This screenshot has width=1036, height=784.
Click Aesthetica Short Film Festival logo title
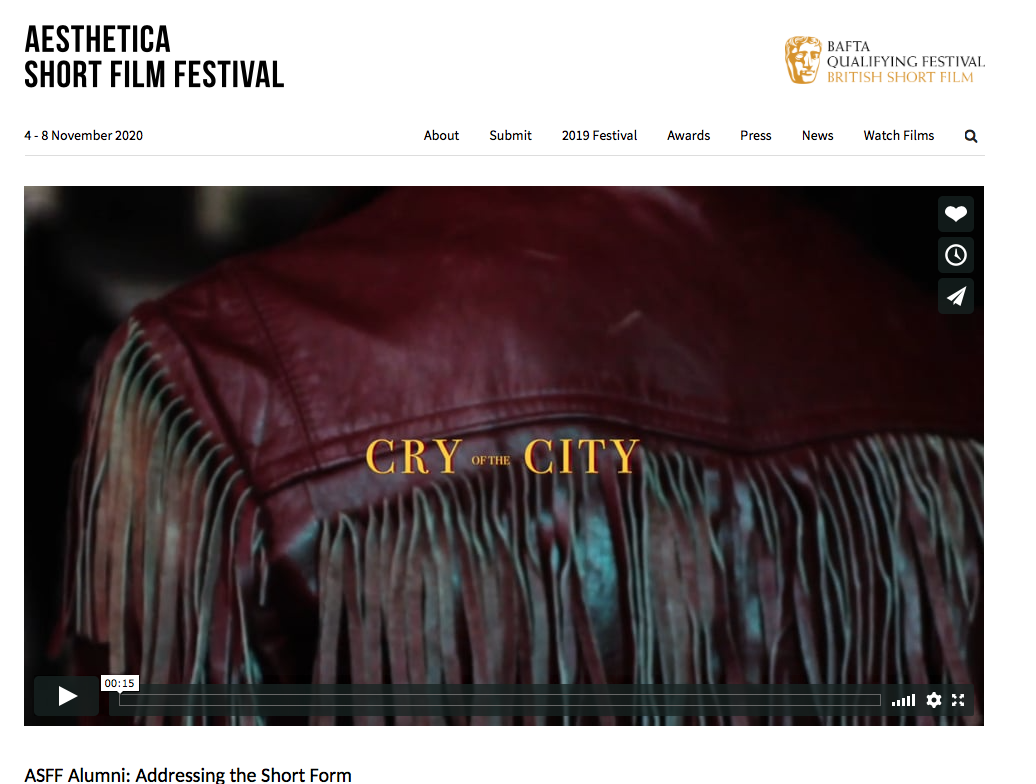tap(154, 57)
